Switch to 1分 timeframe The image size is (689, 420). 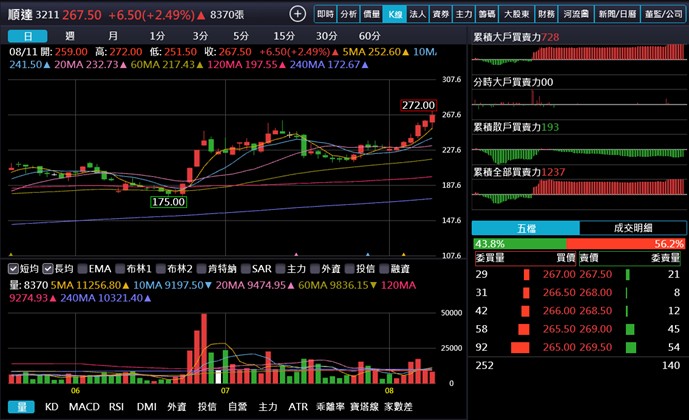(157, 36)
